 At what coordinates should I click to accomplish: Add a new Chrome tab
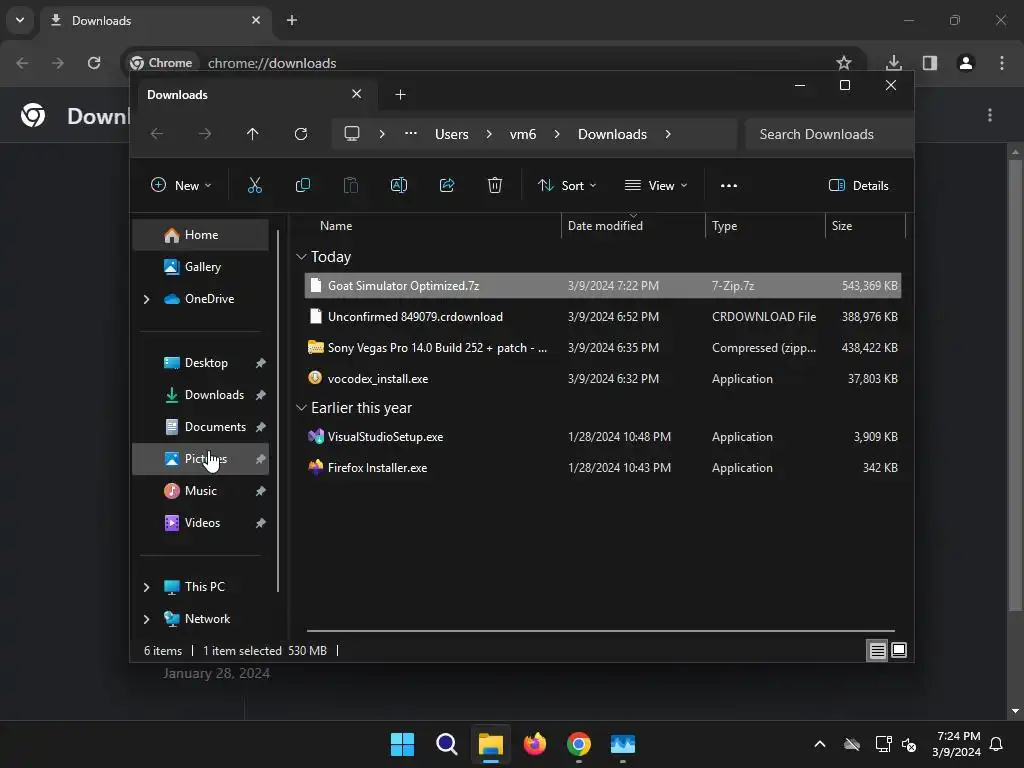(x=292, y=20)
